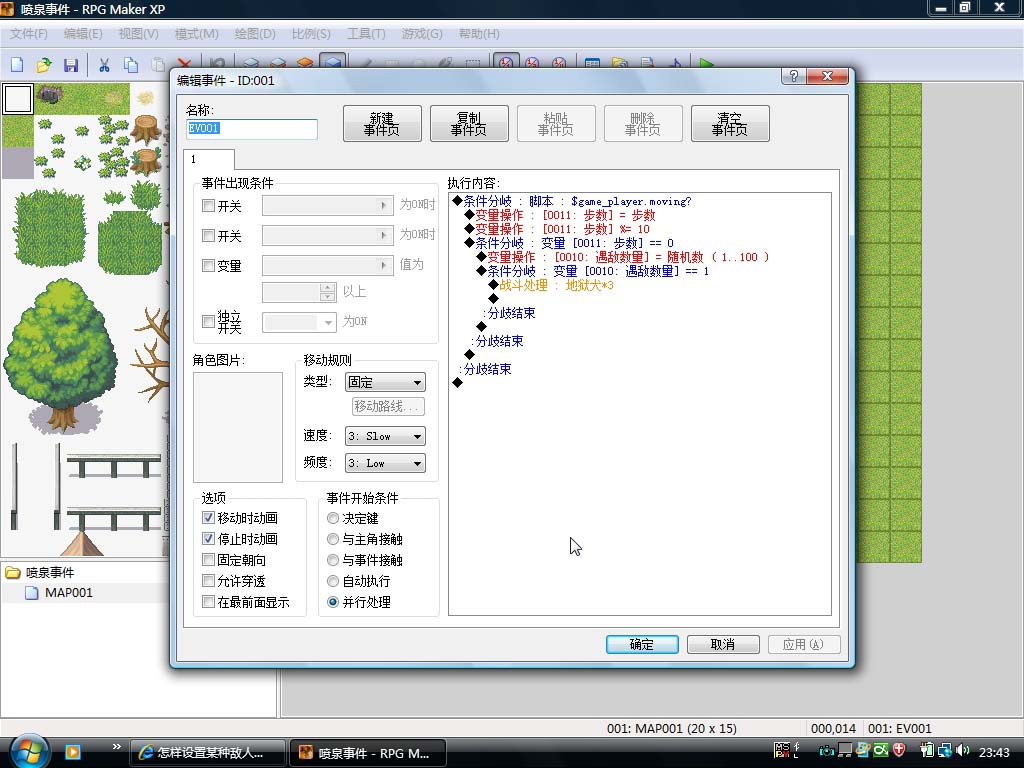Image resolution: width=1024 pixels, height=768 pixels.
Task: Expand hidden quick launch chevron on taskbar
Action: 116,746
